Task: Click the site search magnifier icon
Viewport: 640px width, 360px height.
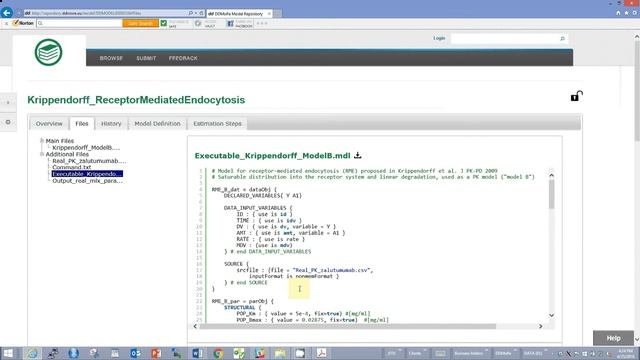Action: pyautogui.click(x=562, y=39)
